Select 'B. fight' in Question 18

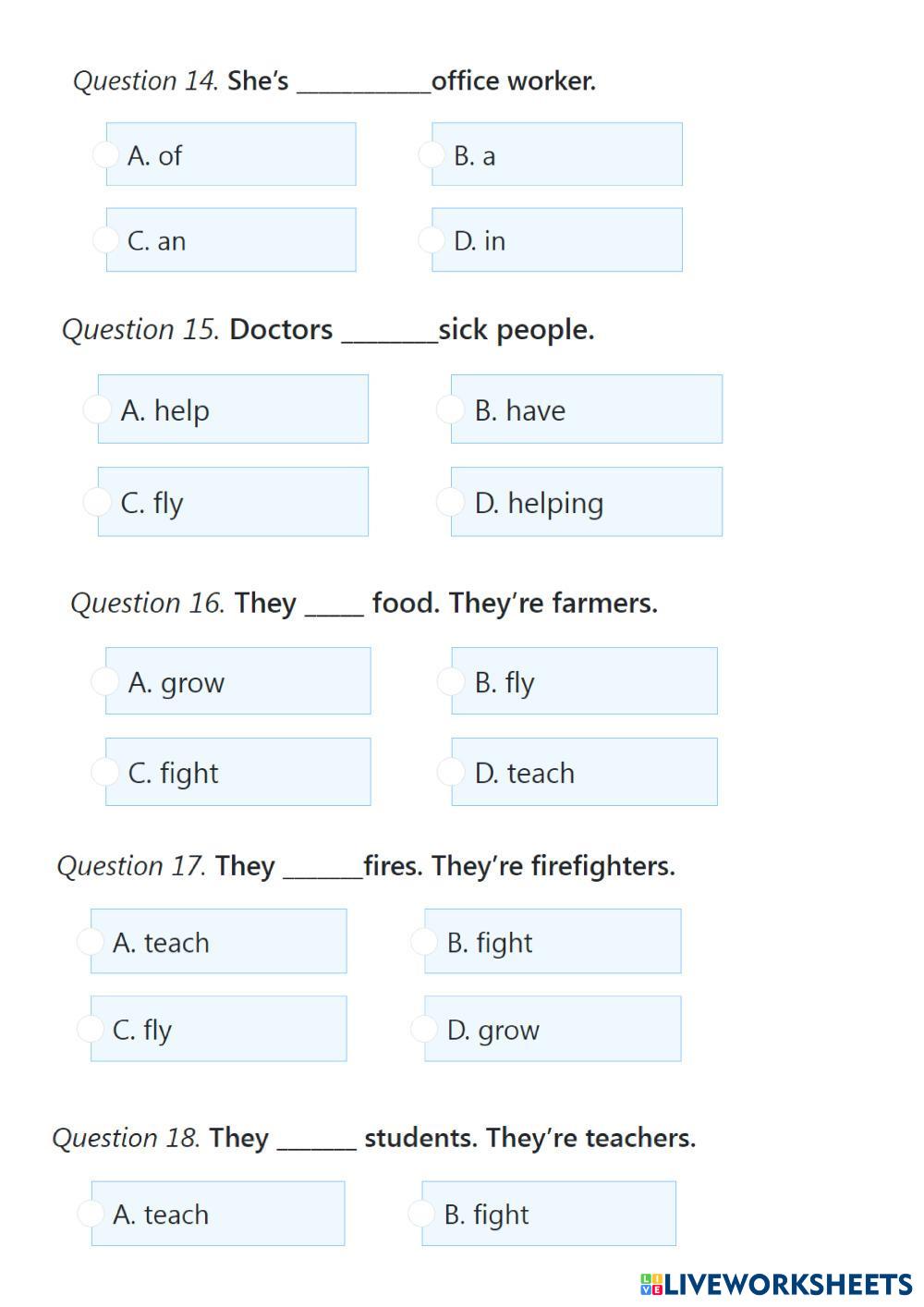(x=421, y=1213)
